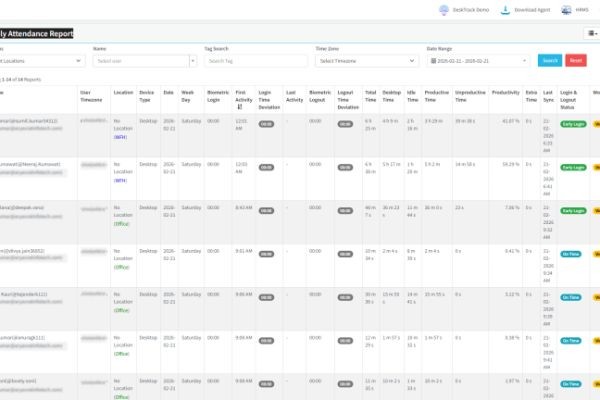Sort by Login Time Deviation header
This screenshot has height=400, width=600.
[269, 100]
